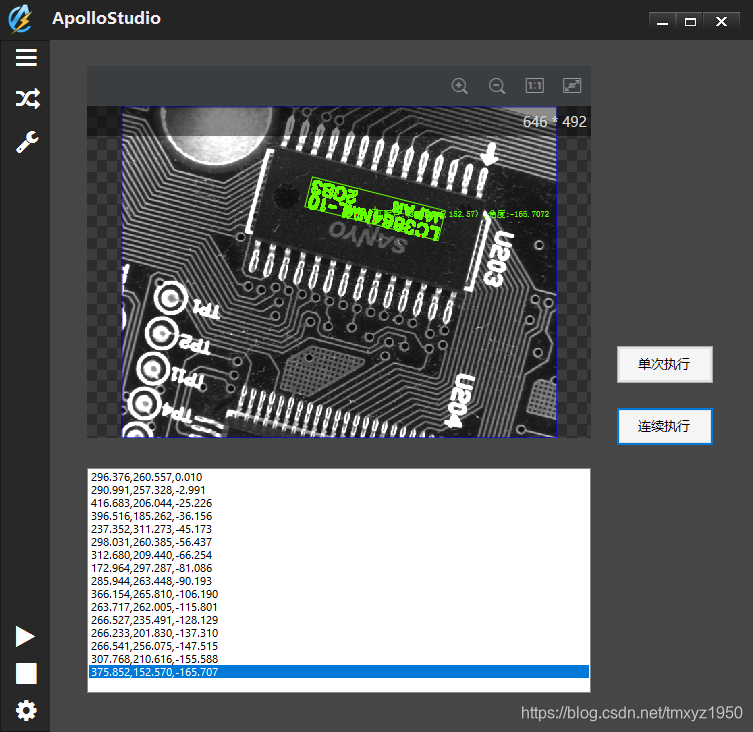Stop execution with the square stop icon
This screenshot has height=732, width=753.
(26, 673)
